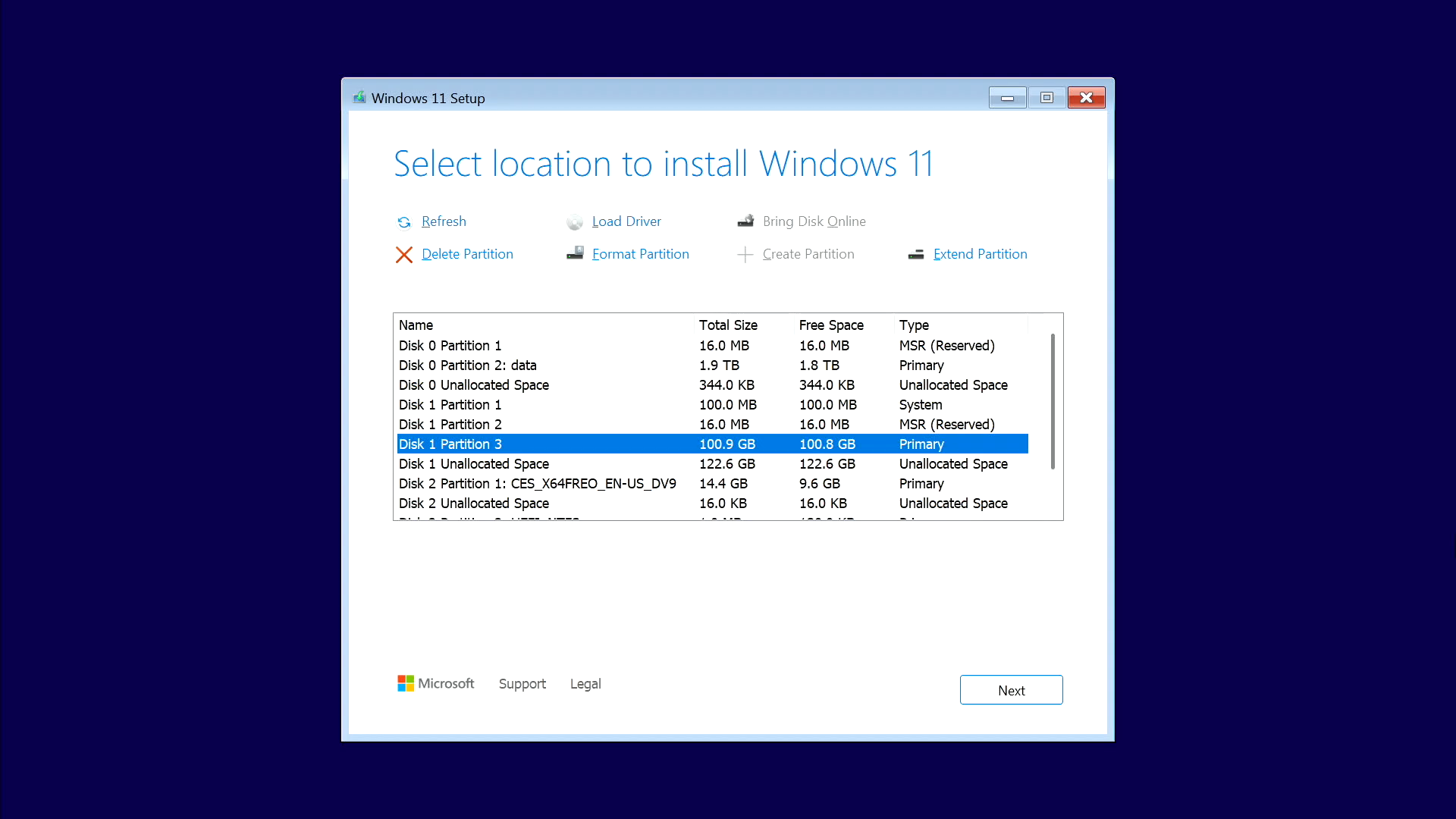
Task: Click Create Partition link
Action: [808, 254]
